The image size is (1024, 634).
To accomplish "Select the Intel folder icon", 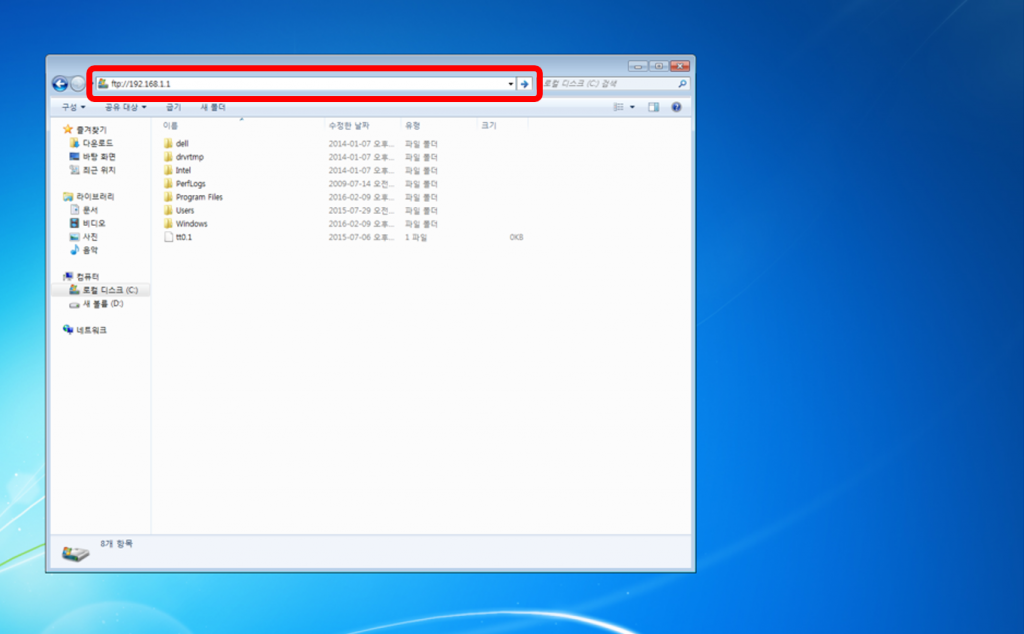I will point(168,170).
